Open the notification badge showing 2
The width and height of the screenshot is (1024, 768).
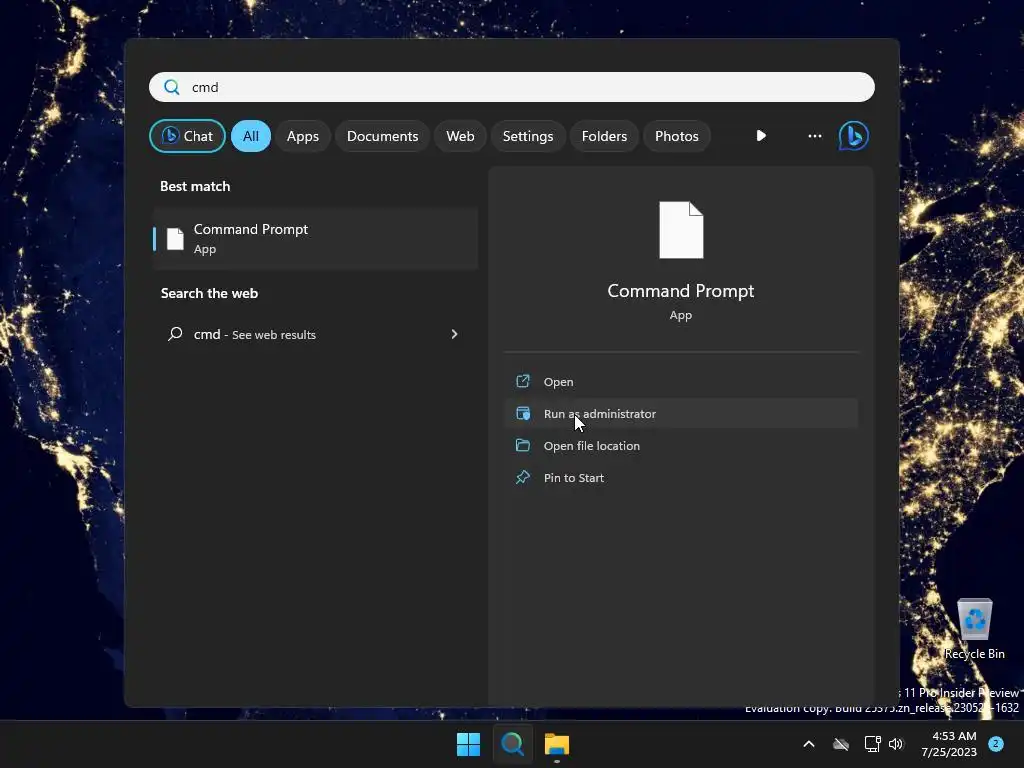996,744
